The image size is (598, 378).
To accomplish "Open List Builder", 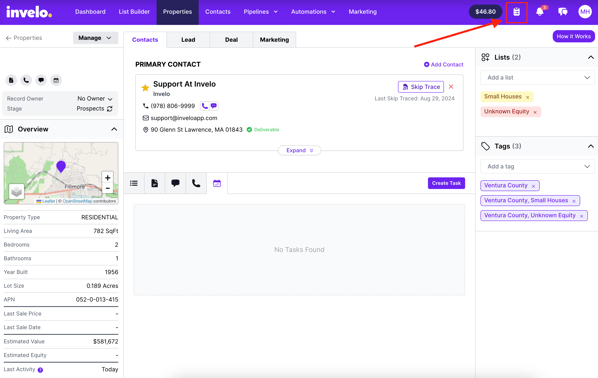I will (x=134, y=12).
